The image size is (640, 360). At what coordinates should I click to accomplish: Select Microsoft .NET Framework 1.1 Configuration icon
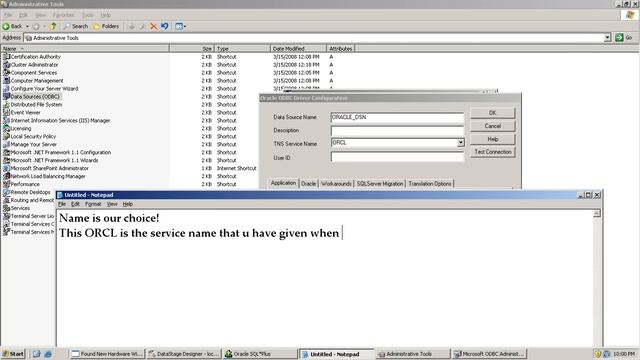(x=6, y=152)
